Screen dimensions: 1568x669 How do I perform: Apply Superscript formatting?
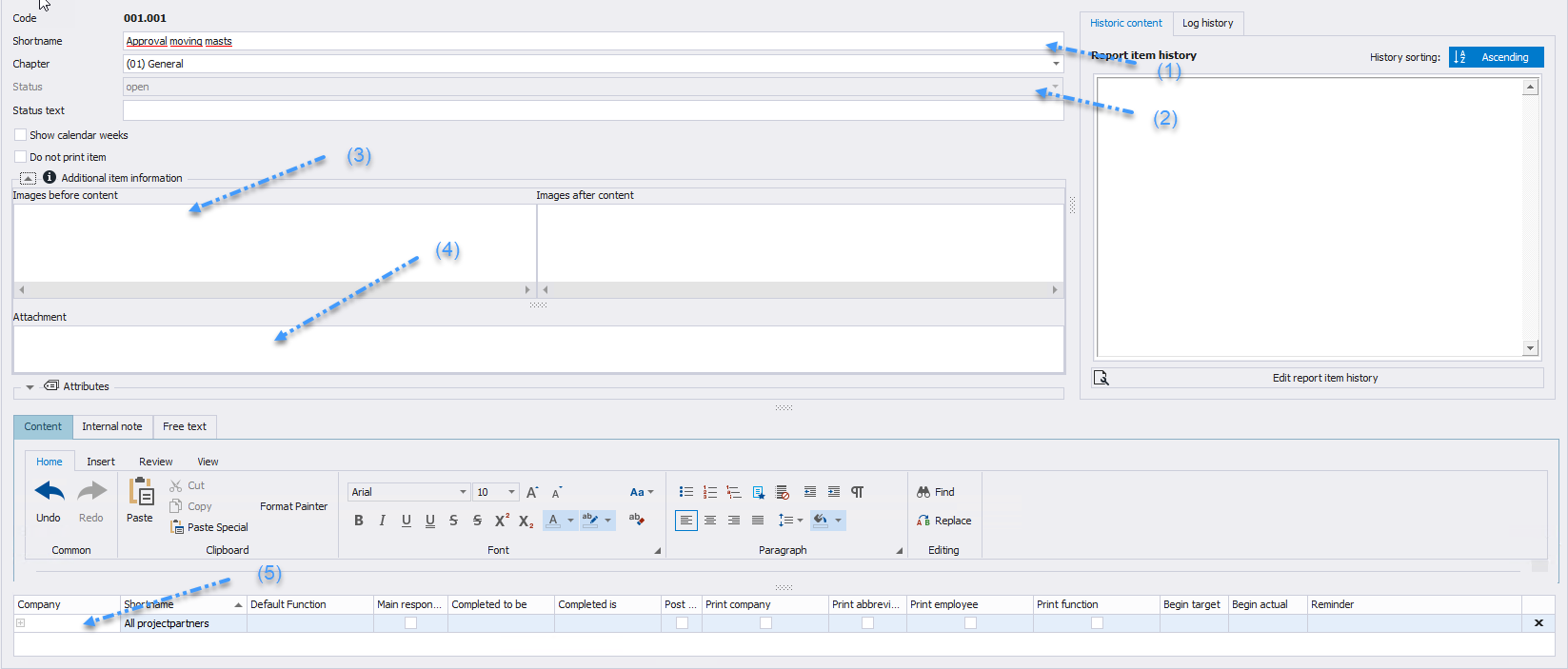502,521
